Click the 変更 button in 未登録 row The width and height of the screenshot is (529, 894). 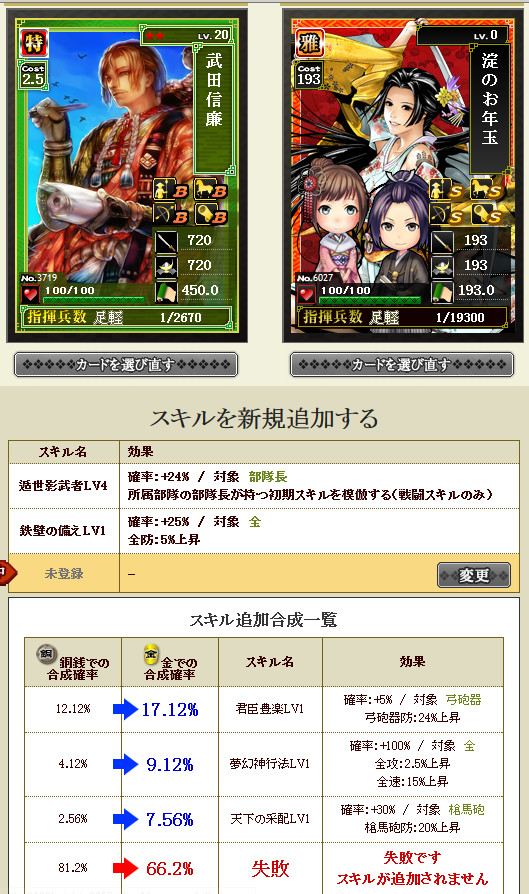click(473, 575)
